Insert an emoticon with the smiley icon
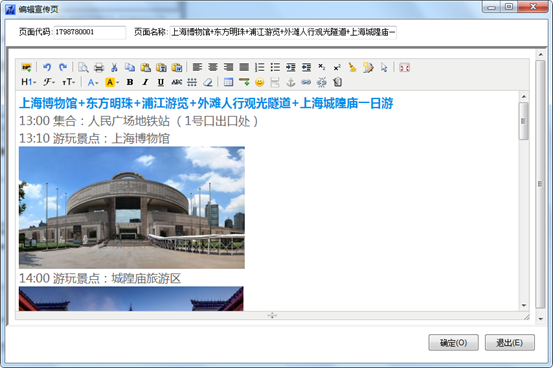 (259, 82)
